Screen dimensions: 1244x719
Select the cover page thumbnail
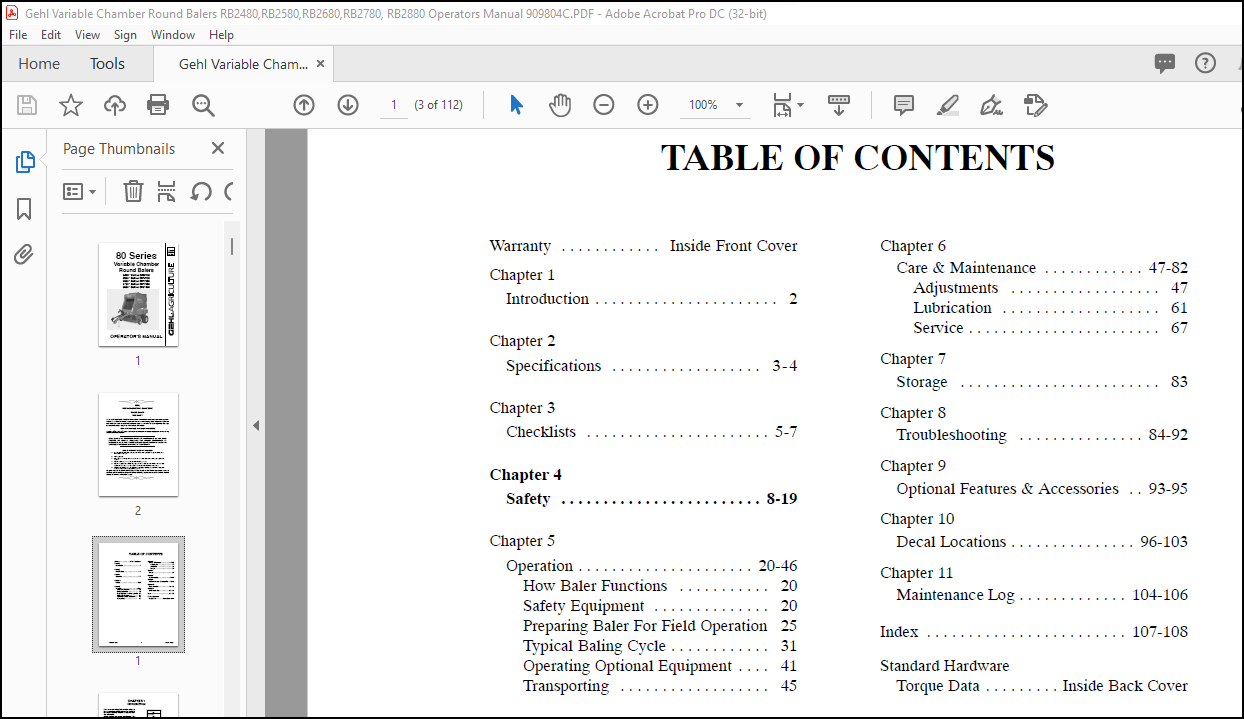click(138, 294)
